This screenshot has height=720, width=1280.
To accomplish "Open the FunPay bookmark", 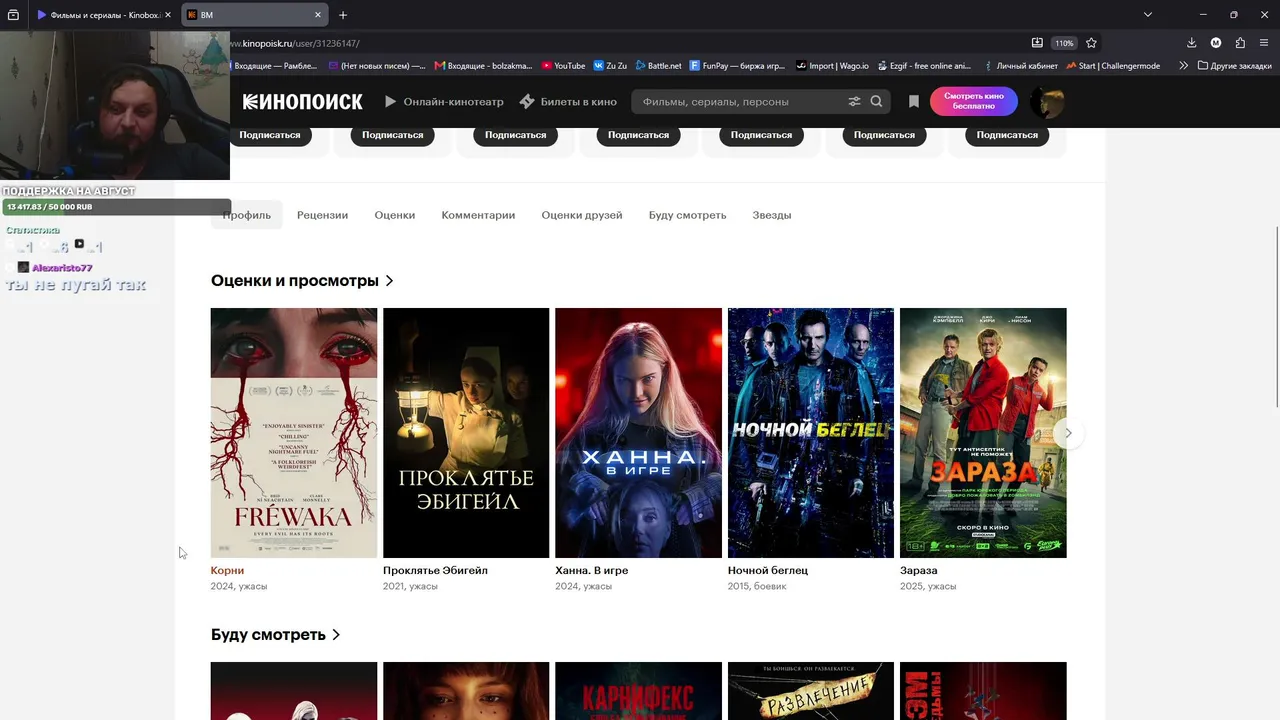I will [x=737, y=66].
